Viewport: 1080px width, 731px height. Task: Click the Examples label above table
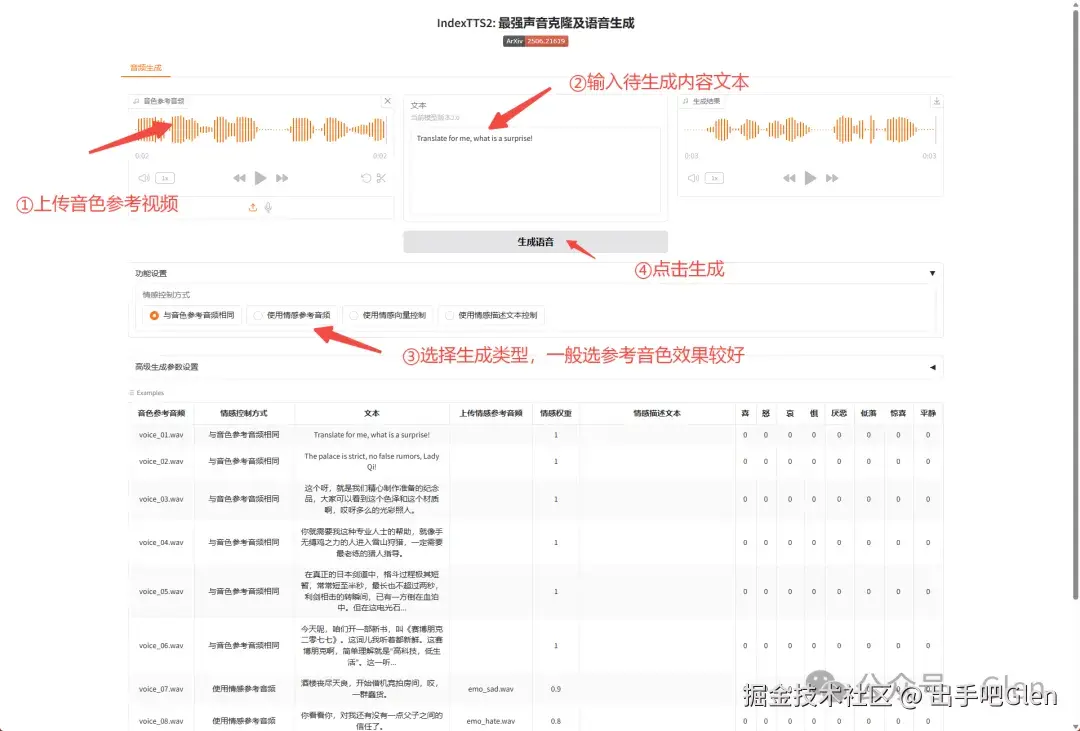point(147,393)
